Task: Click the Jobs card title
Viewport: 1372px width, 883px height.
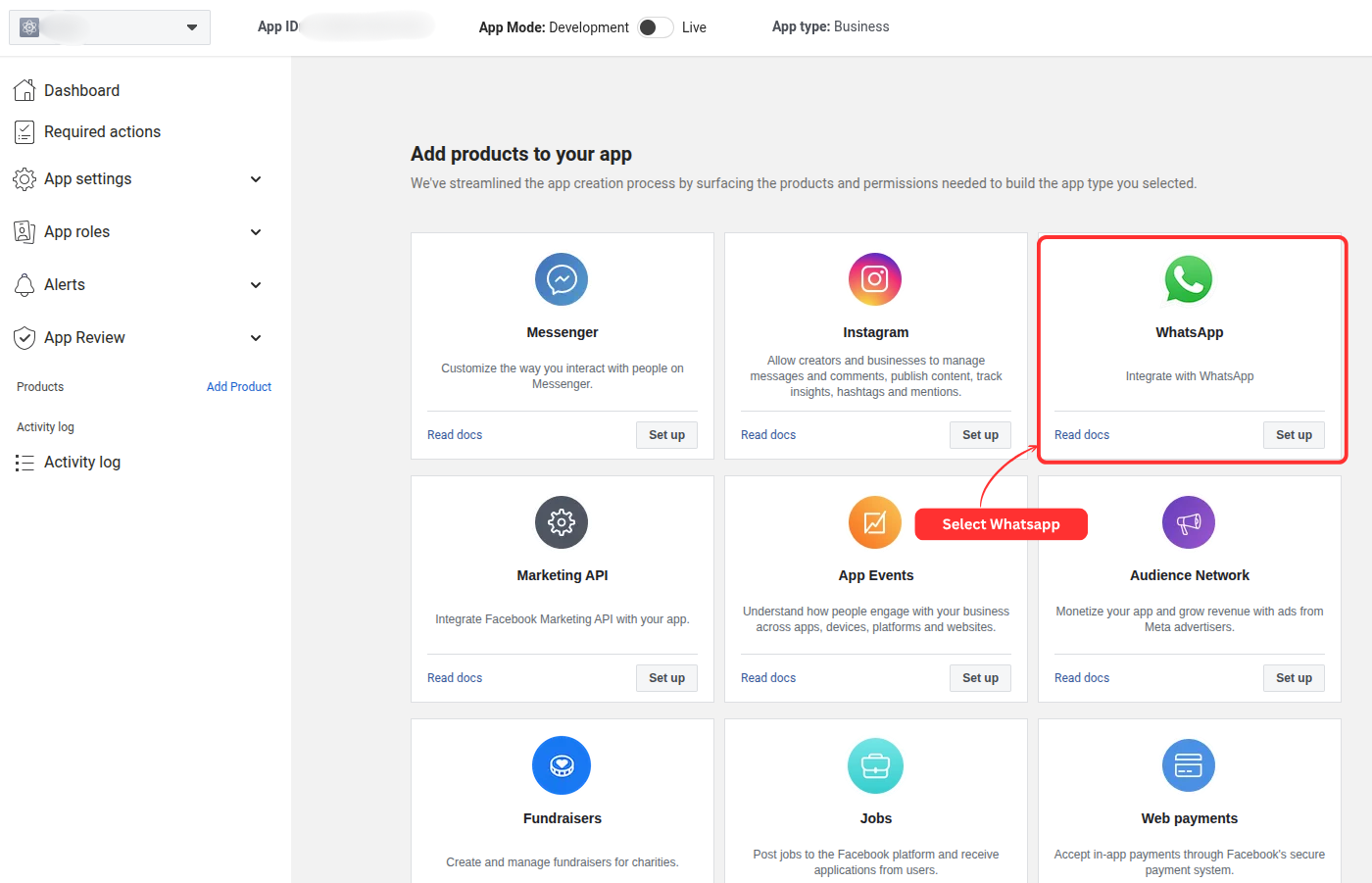Action: (x=876, y=818)
